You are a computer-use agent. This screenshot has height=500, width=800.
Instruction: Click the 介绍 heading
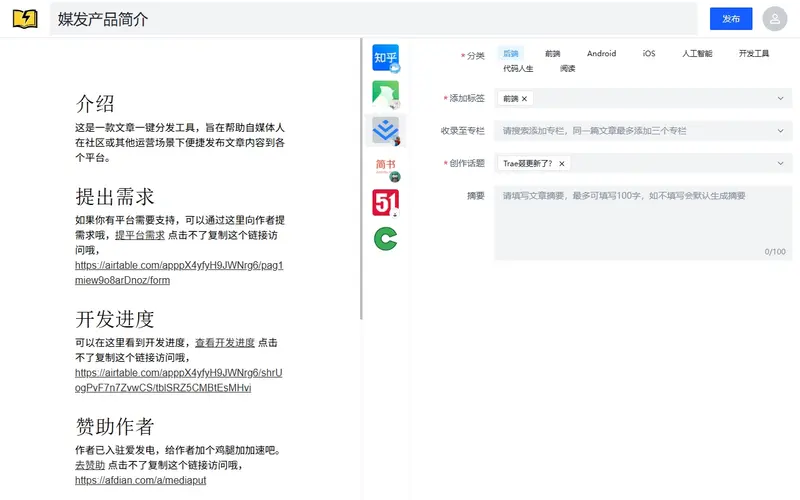[x=95, y=104]
